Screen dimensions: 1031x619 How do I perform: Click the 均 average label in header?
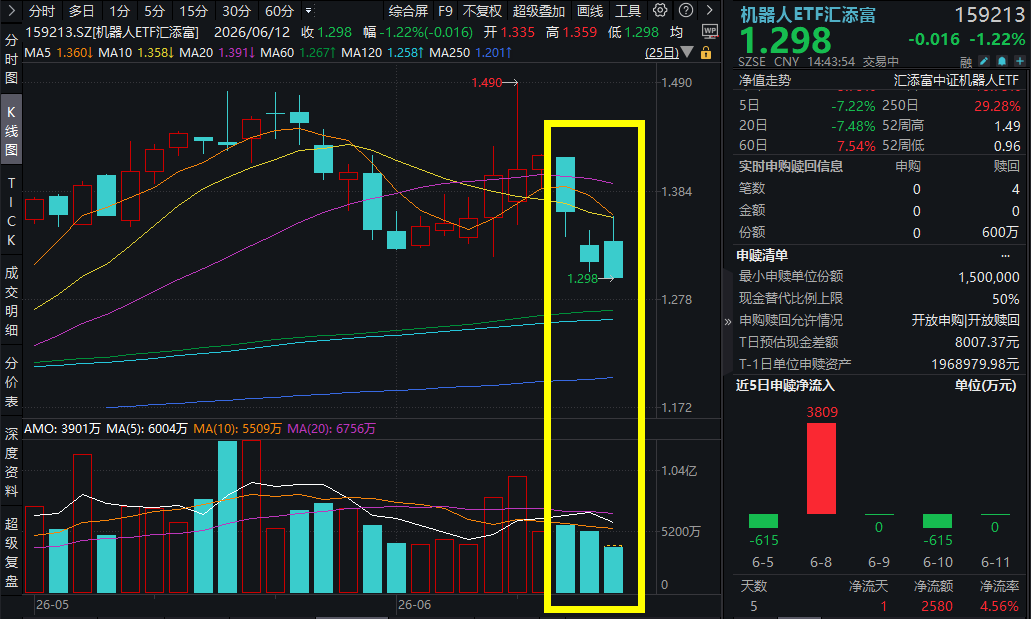tap(676, 32)
